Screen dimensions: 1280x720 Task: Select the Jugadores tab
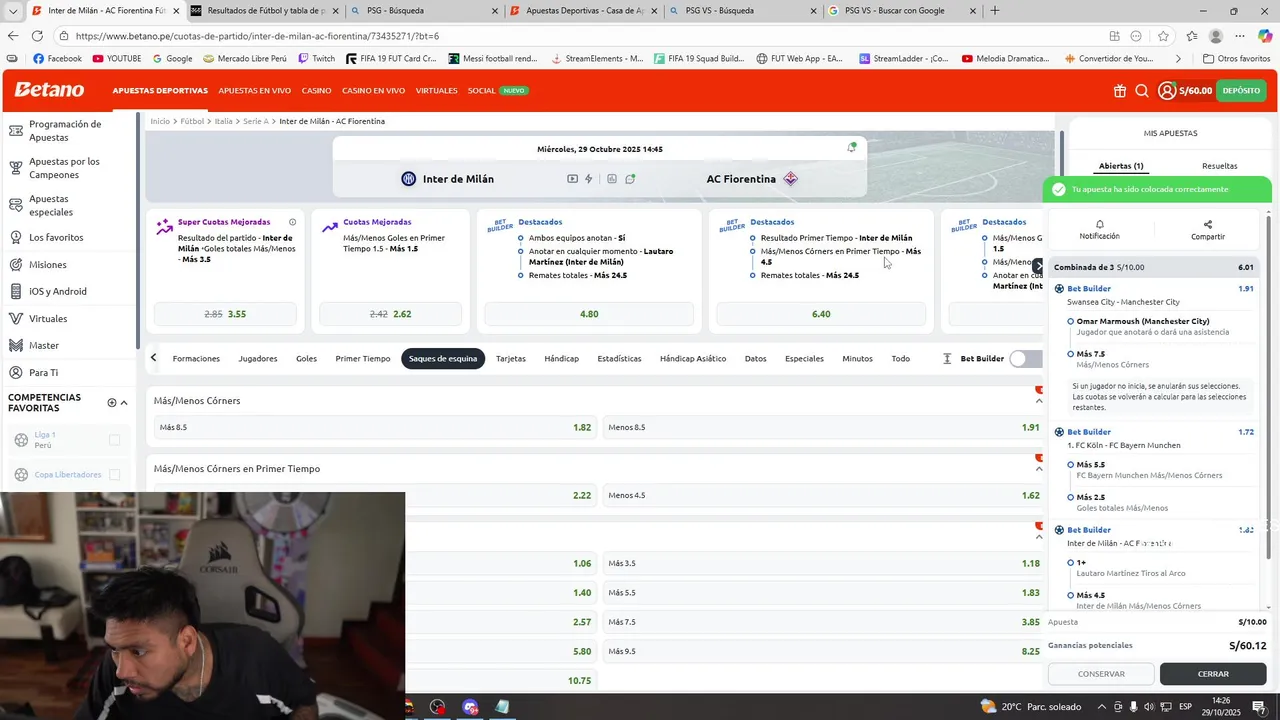click(x=258, y=359)
